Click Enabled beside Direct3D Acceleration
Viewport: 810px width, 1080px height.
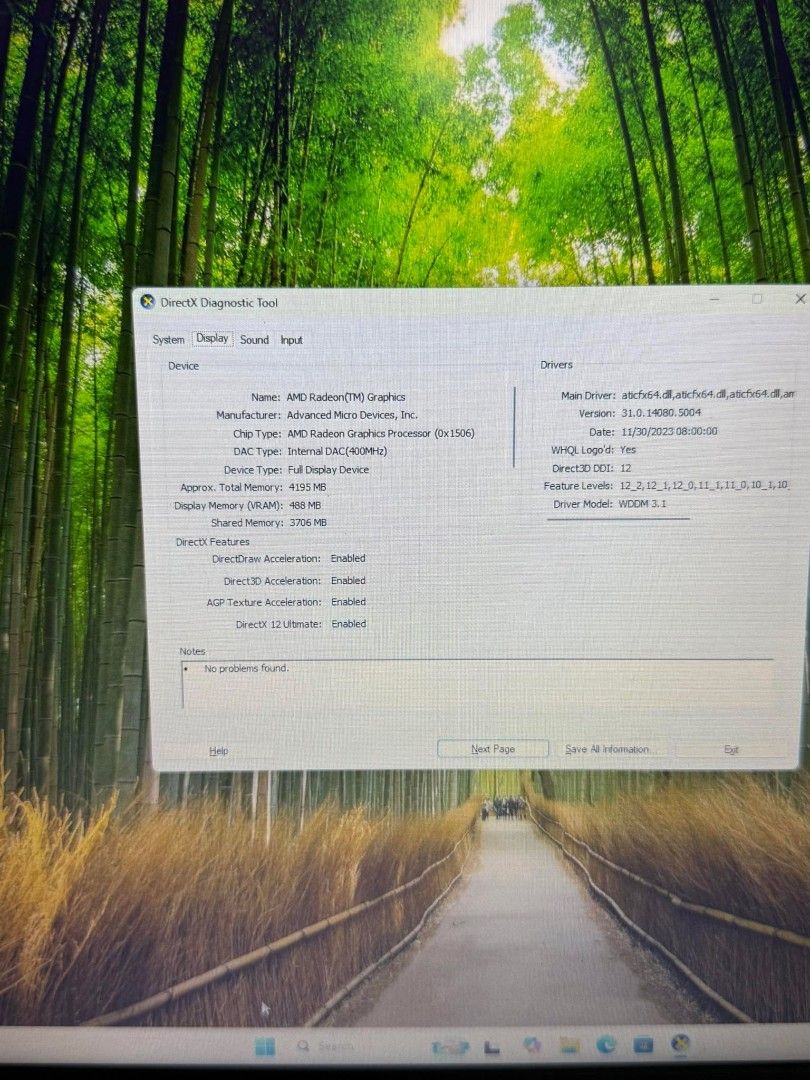pos(348,581)
